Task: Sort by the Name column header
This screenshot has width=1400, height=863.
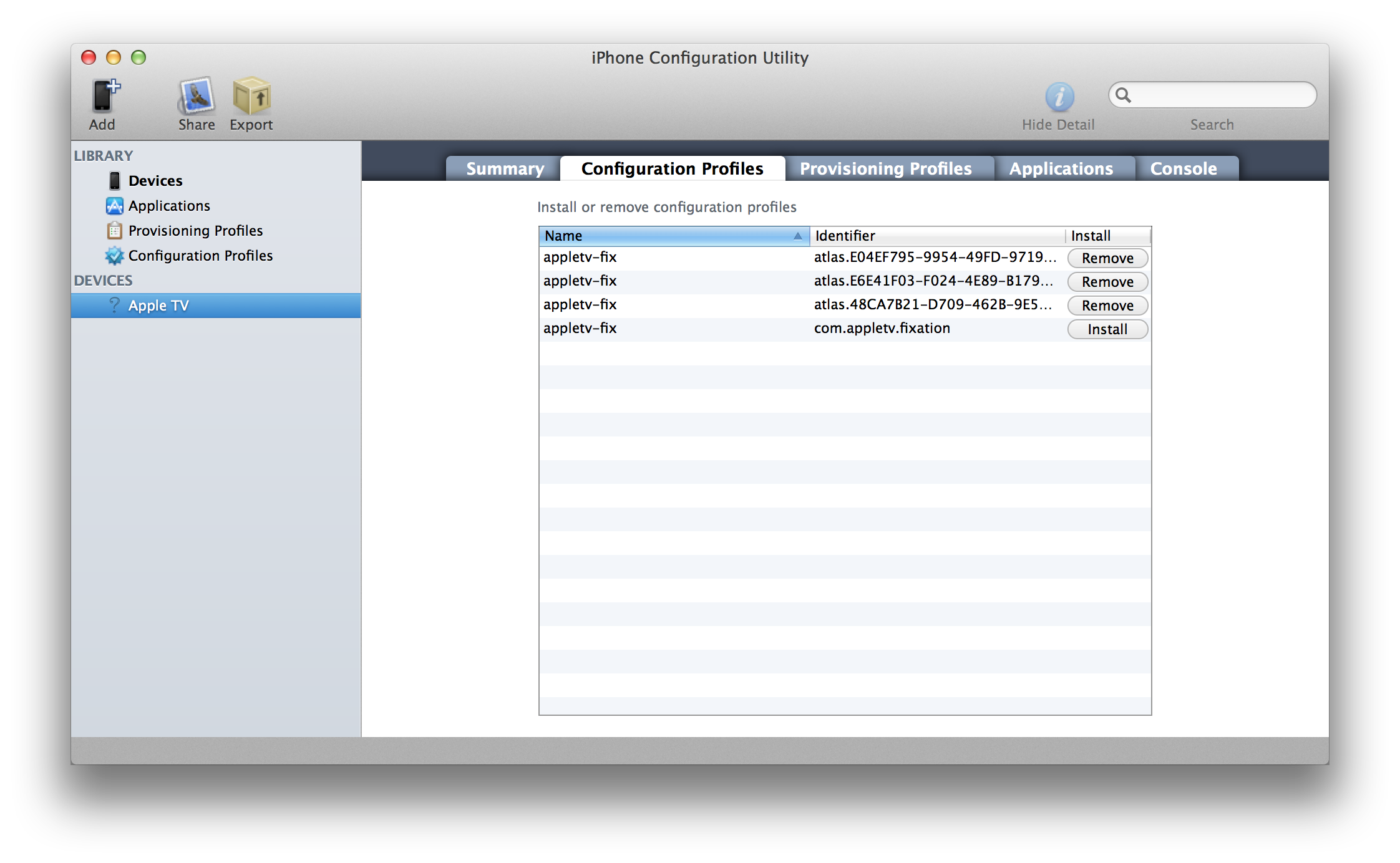Action: (674, 236)
